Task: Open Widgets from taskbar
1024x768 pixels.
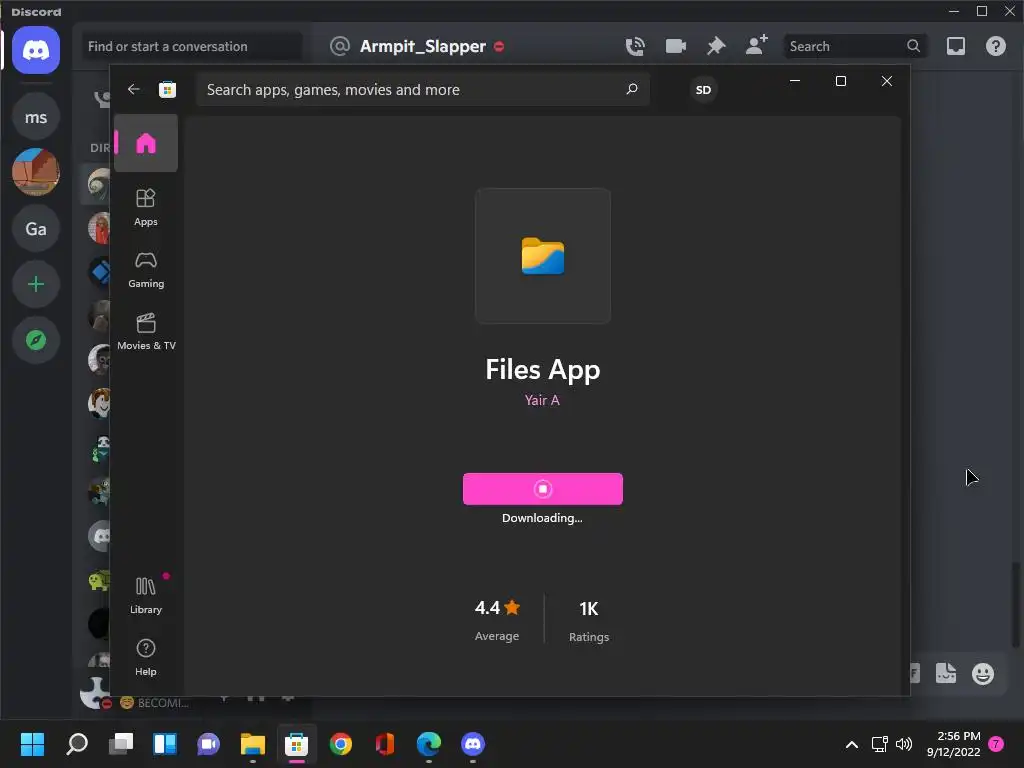Action: 165,744
